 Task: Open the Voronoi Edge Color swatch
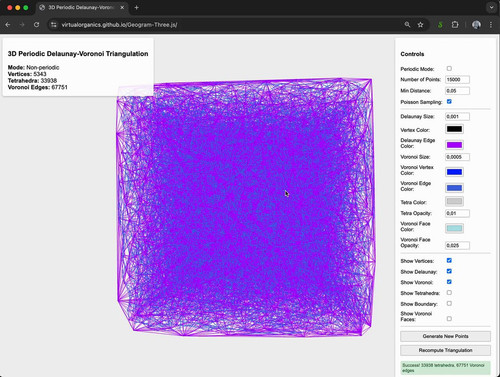point(454,188)
